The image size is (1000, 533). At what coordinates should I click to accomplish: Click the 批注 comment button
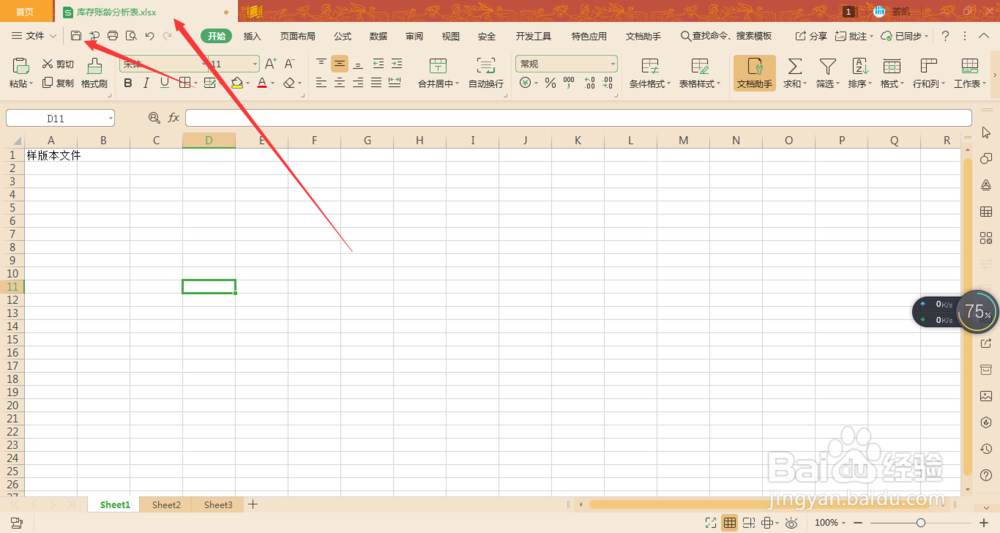853,36
